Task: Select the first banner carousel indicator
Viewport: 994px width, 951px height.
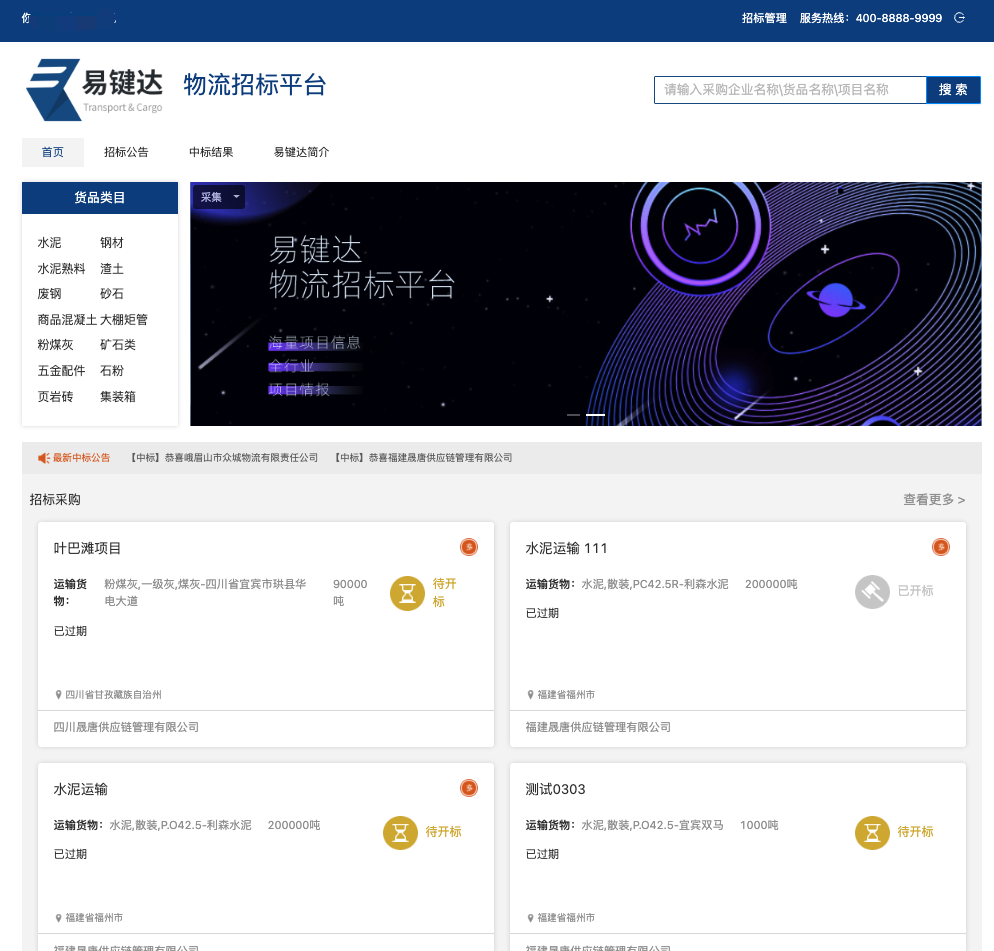Action: pyautogui.click(x=573, y=414)
